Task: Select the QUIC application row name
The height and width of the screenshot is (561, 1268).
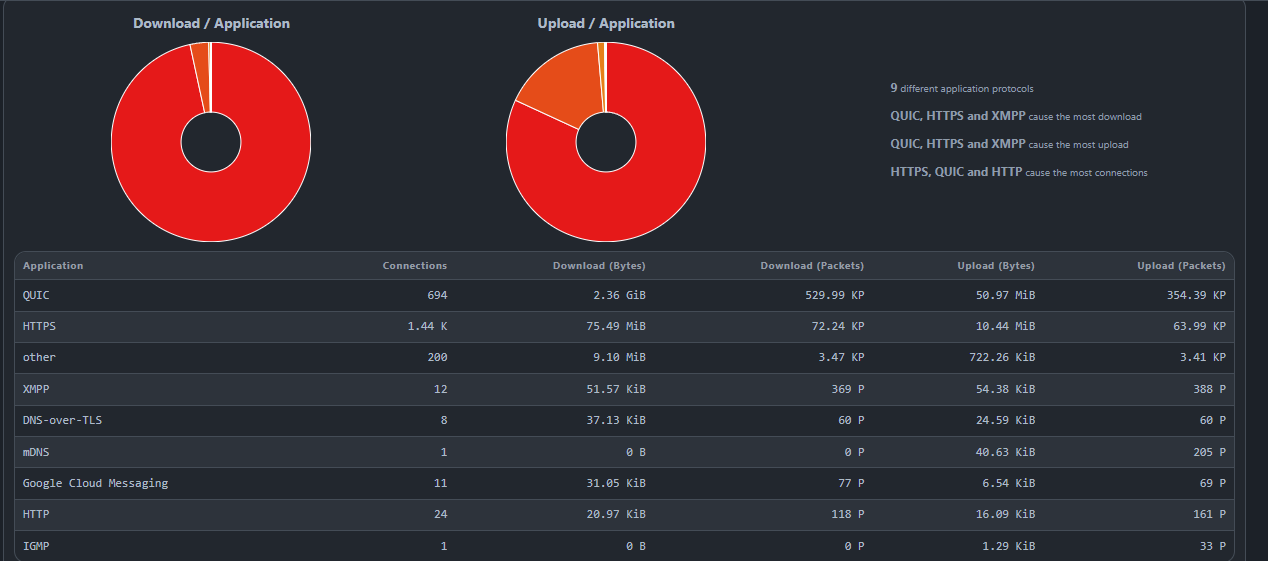Action: [36, 296]
